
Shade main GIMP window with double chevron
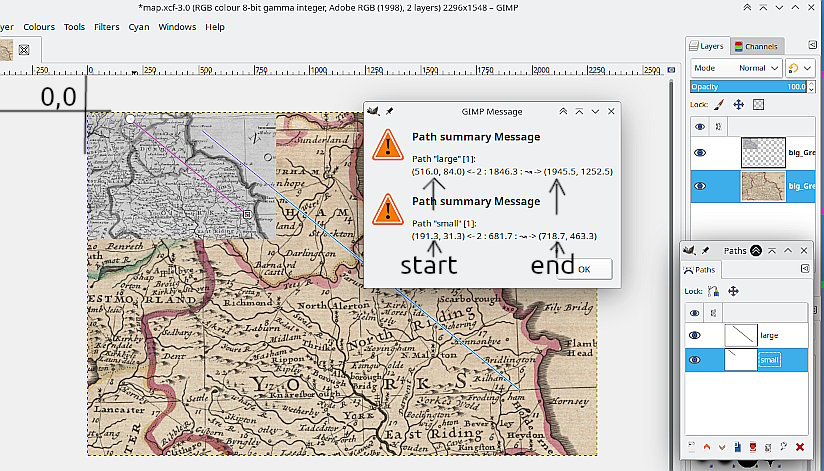747,8
